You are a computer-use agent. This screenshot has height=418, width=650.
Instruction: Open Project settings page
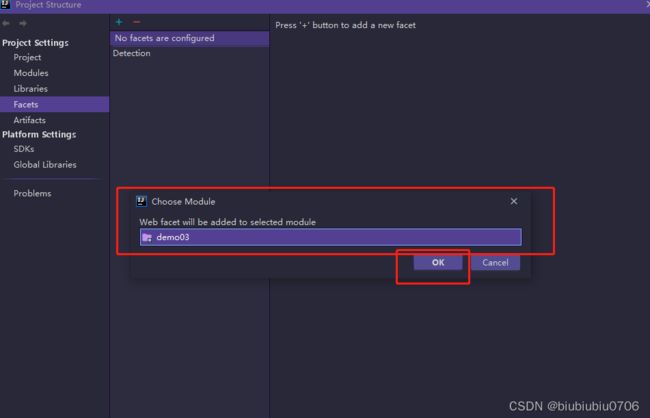(x=27, y=57)
